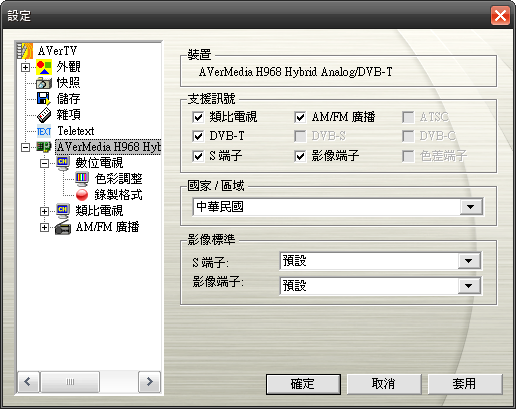Toggle the DVB-T checkbox
Image resolution: width=516 pixels, height=409 pixels.
tap(198, 136)
